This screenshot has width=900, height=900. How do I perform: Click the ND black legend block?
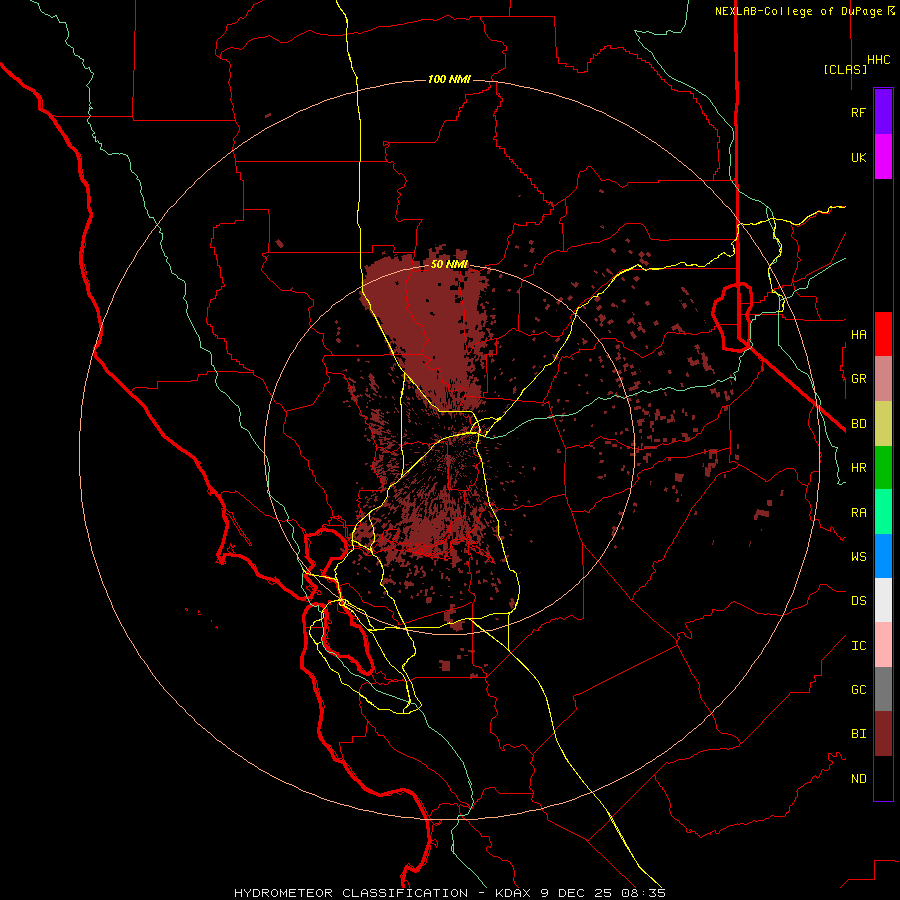tap(883, 778)
